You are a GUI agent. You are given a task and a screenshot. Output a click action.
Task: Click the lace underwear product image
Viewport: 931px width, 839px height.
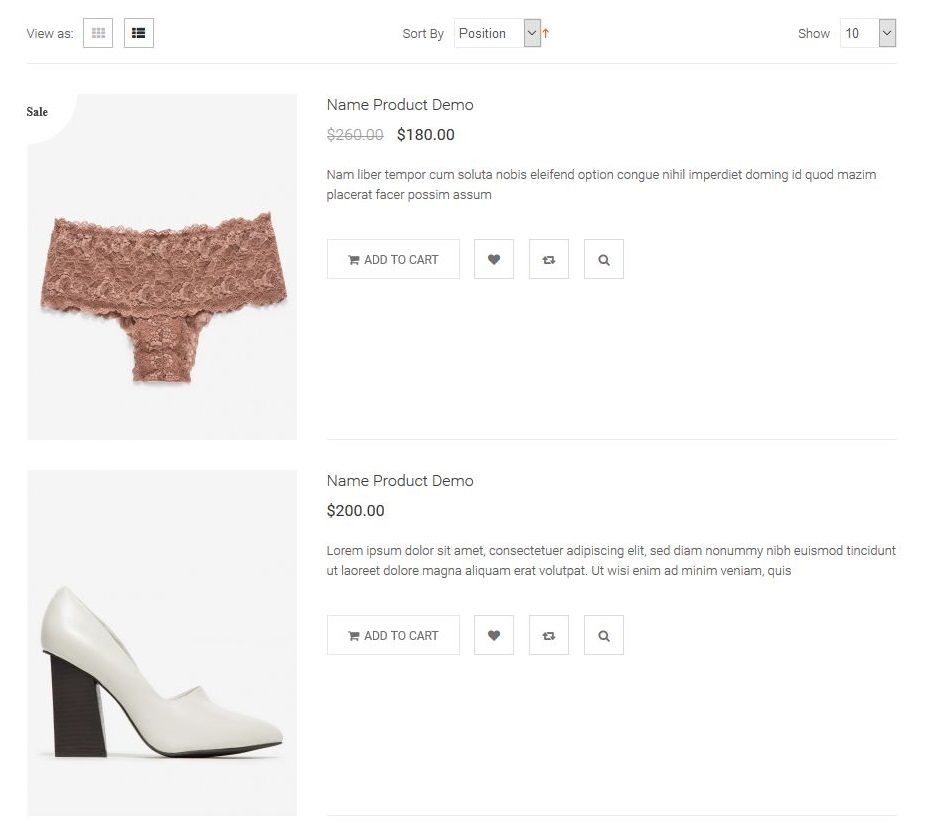(x=163, y=297)
